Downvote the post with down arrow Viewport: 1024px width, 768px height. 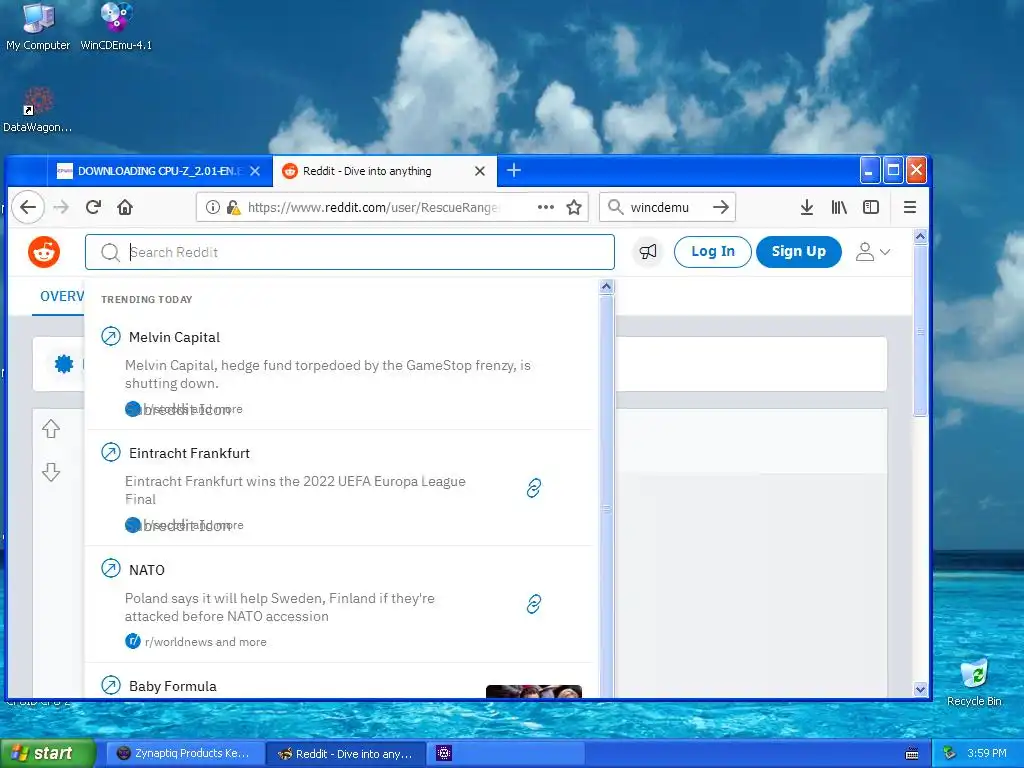(x=51, y=472)
